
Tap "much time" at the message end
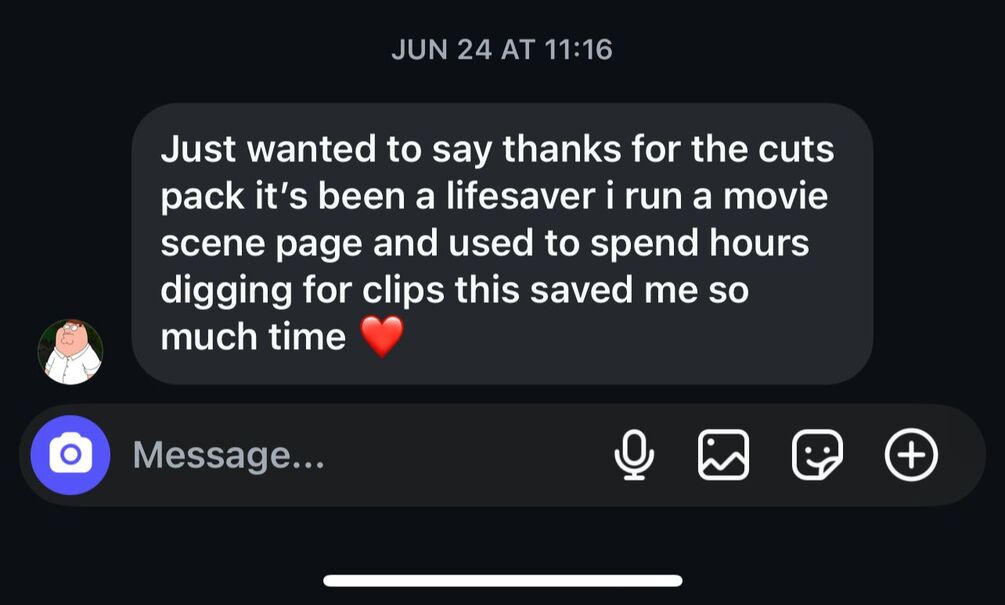[253, 337]
